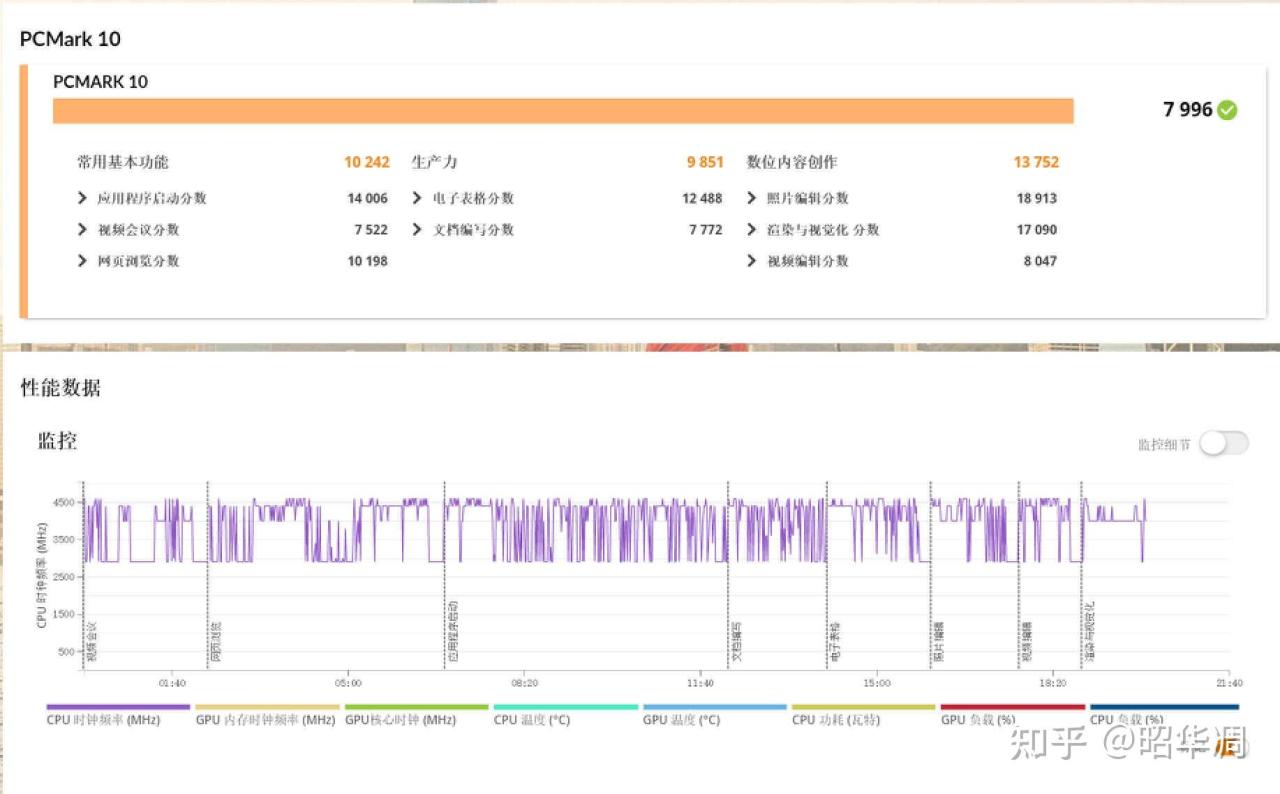Click the overall score 7 996
This screenshot has width=1280, height=794.
pos(1188,110)
